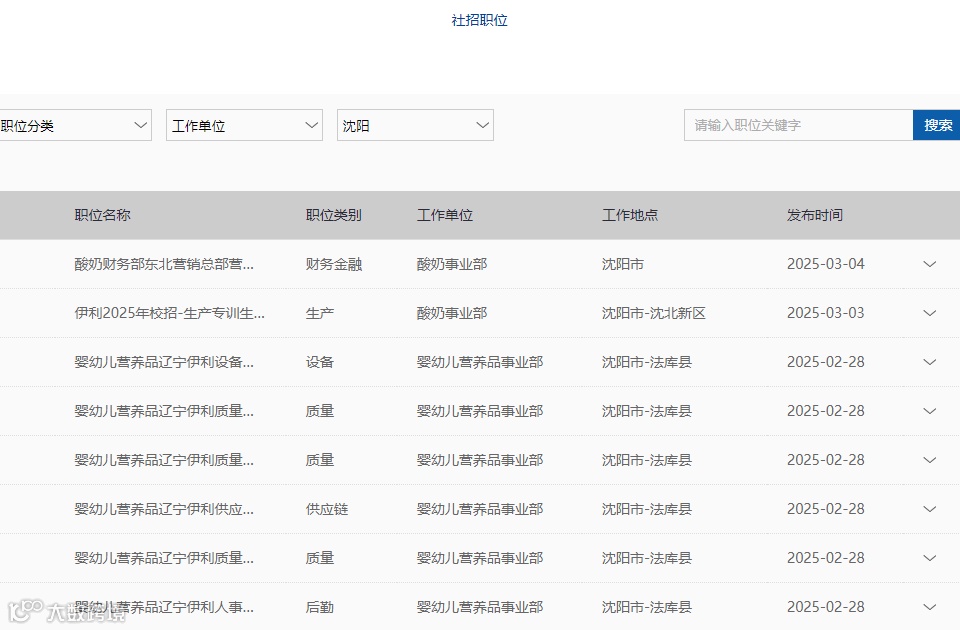Viewport: 960px width, 630px height.
Task: Expand the 设备 category row chevron
Action: click(x=929, y=362)
